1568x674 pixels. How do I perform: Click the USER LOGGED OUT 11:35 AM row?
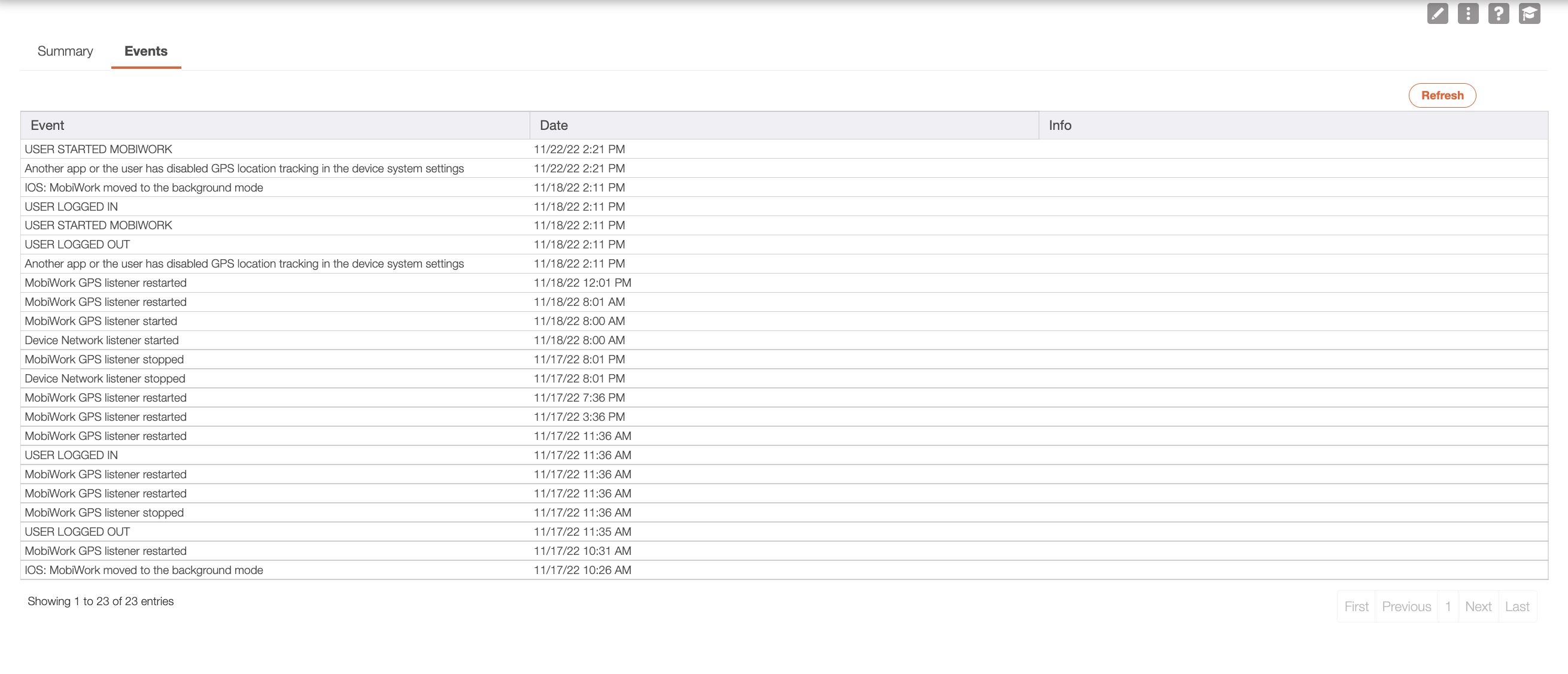pos(77,532)
